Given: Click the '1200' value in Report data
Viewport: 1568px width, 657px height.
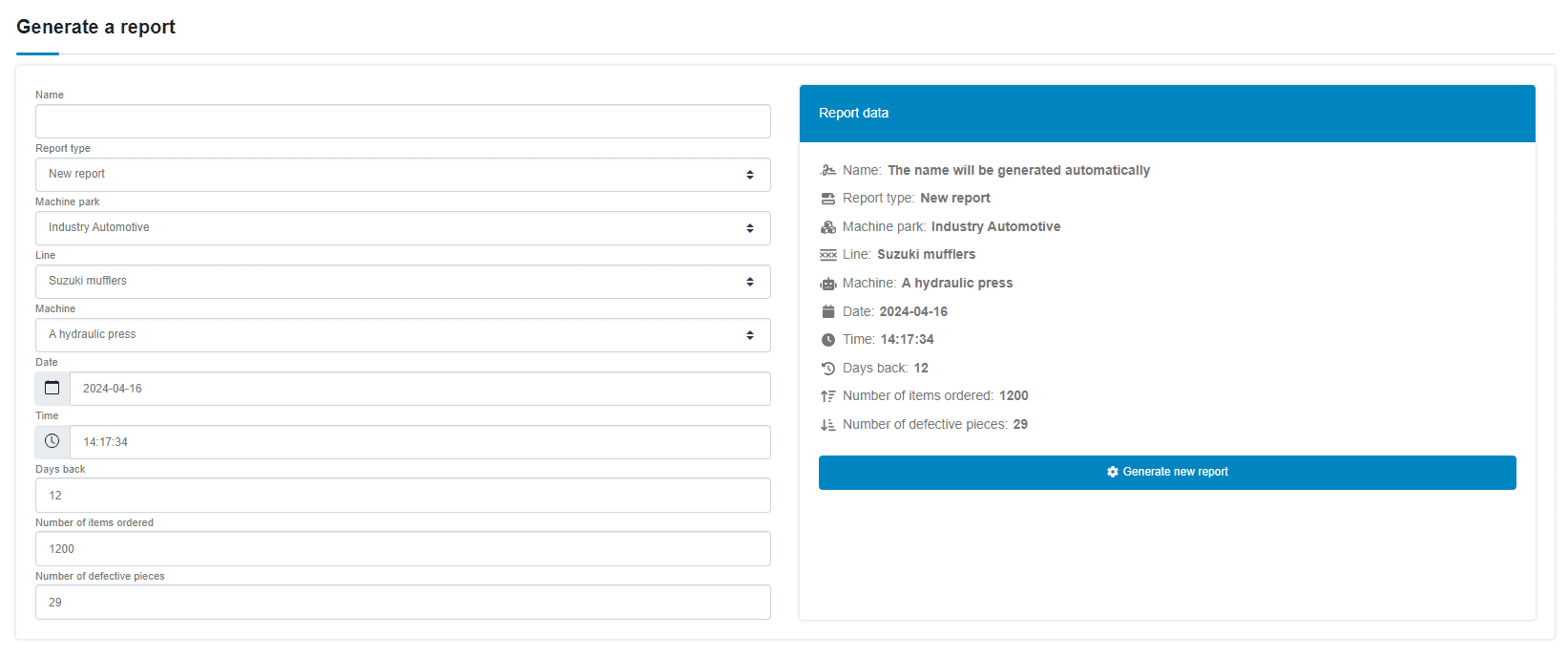Looking at the screenshot, I should [x=1014, y=395].
